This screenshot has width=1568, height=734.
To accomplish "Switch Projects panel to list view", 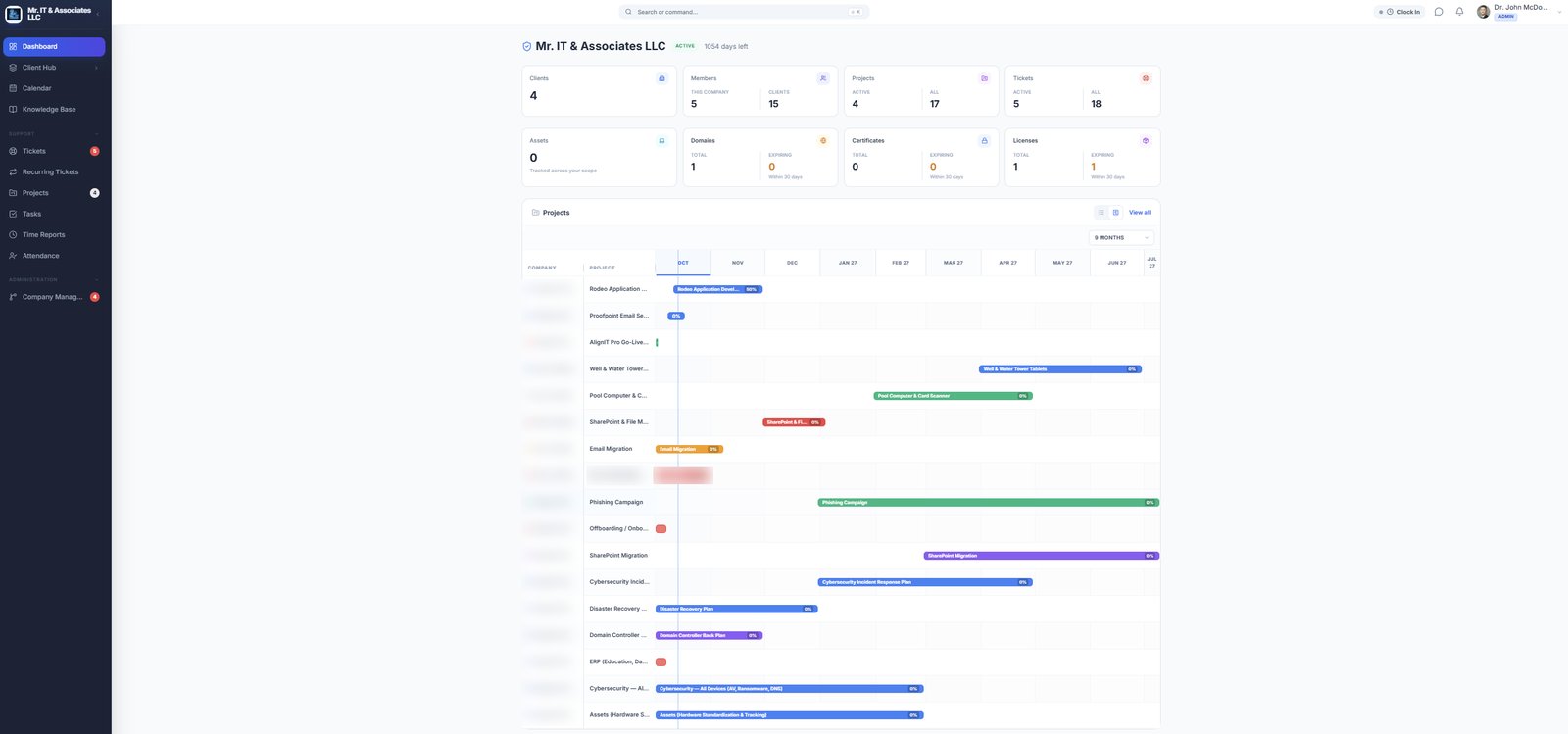I will click(x=1101, y=213).
